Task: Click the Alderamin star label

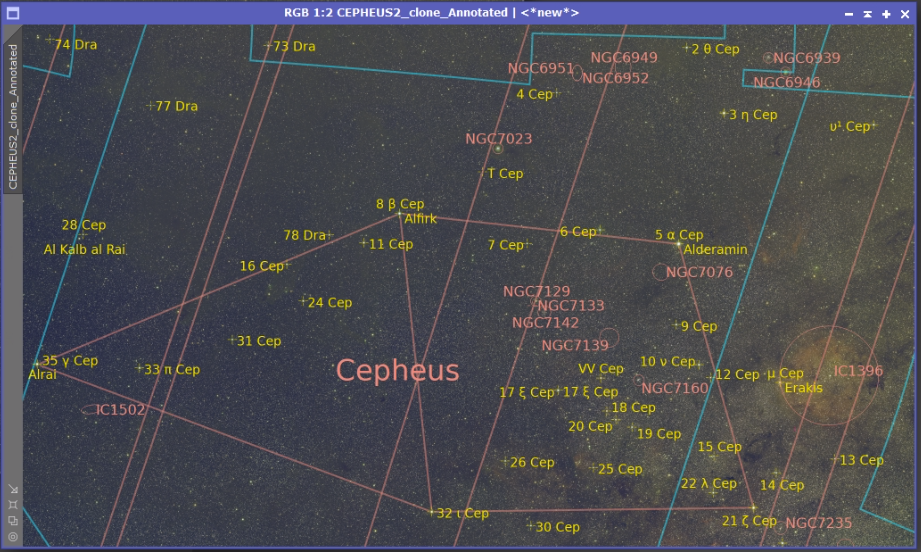Action: coord(715,250)
